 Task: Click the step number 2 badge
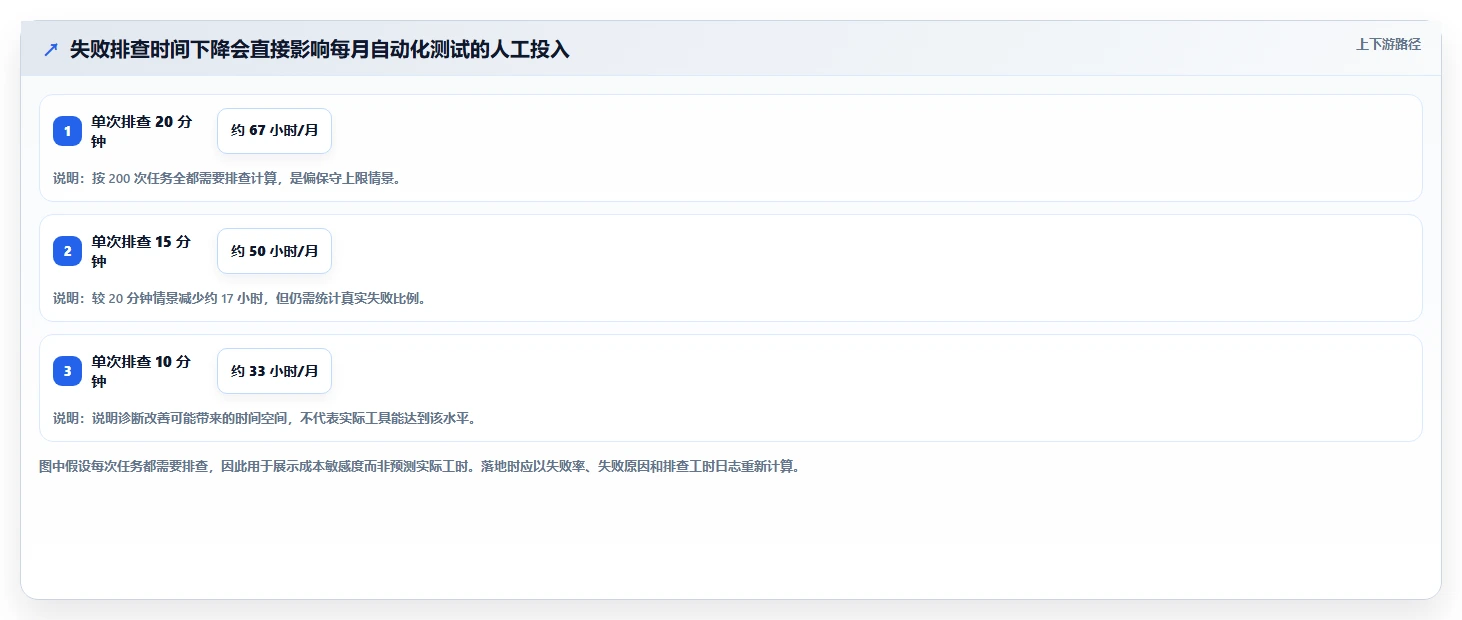tap(67, 251)
